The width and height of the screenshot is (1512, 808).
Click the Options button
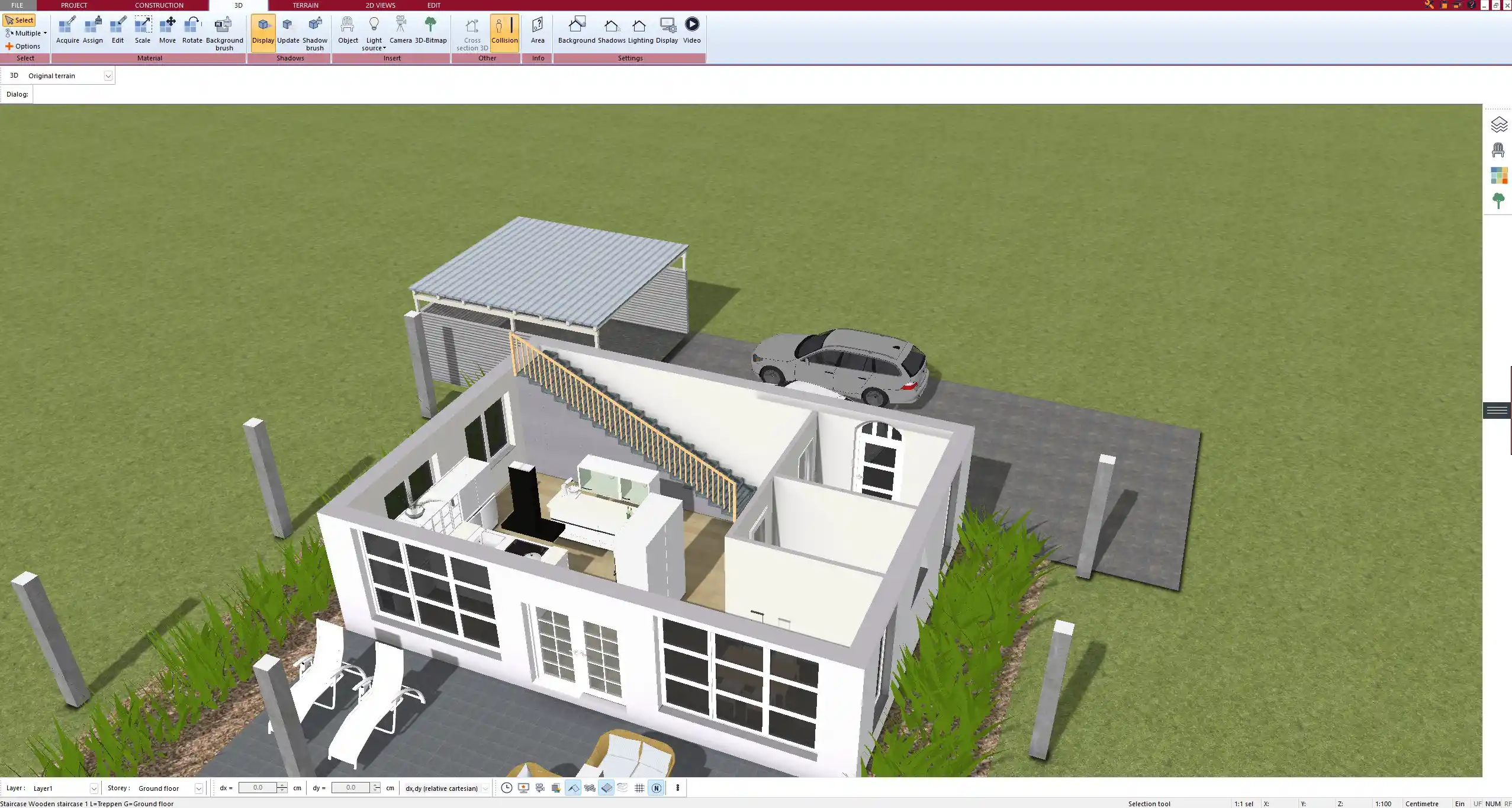click(23, 46)
